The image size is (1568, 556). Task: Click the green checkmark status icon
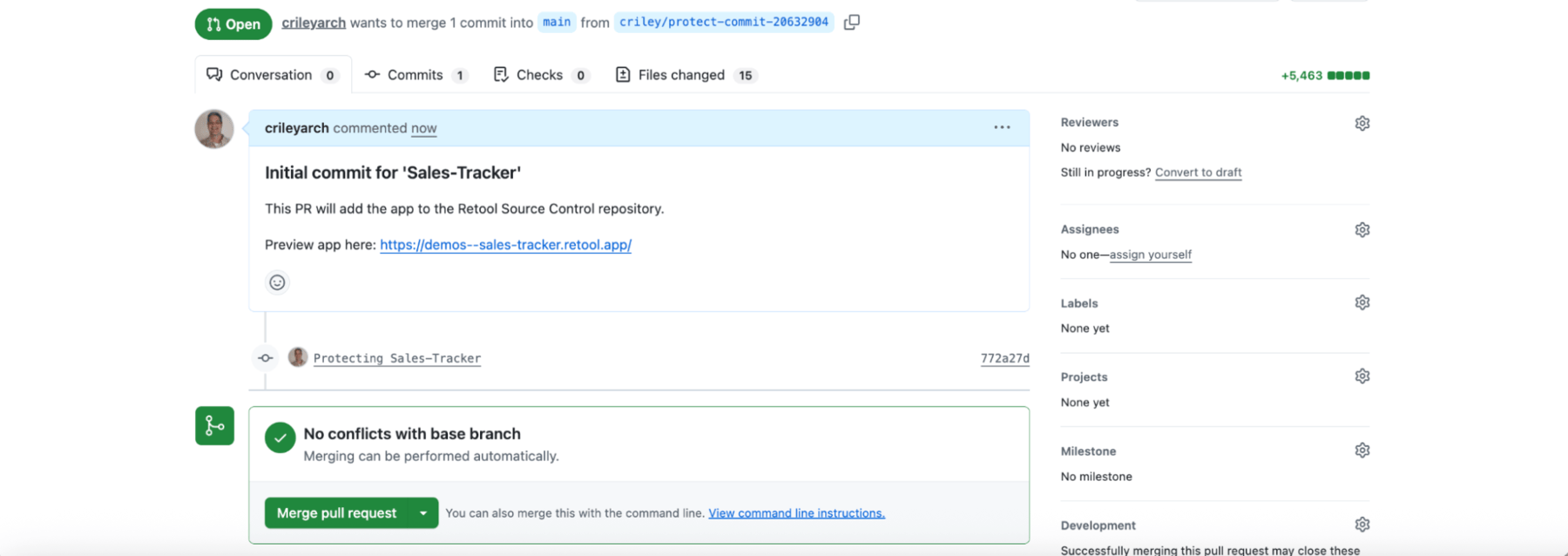pyautogui.click(x=280, y=438)
